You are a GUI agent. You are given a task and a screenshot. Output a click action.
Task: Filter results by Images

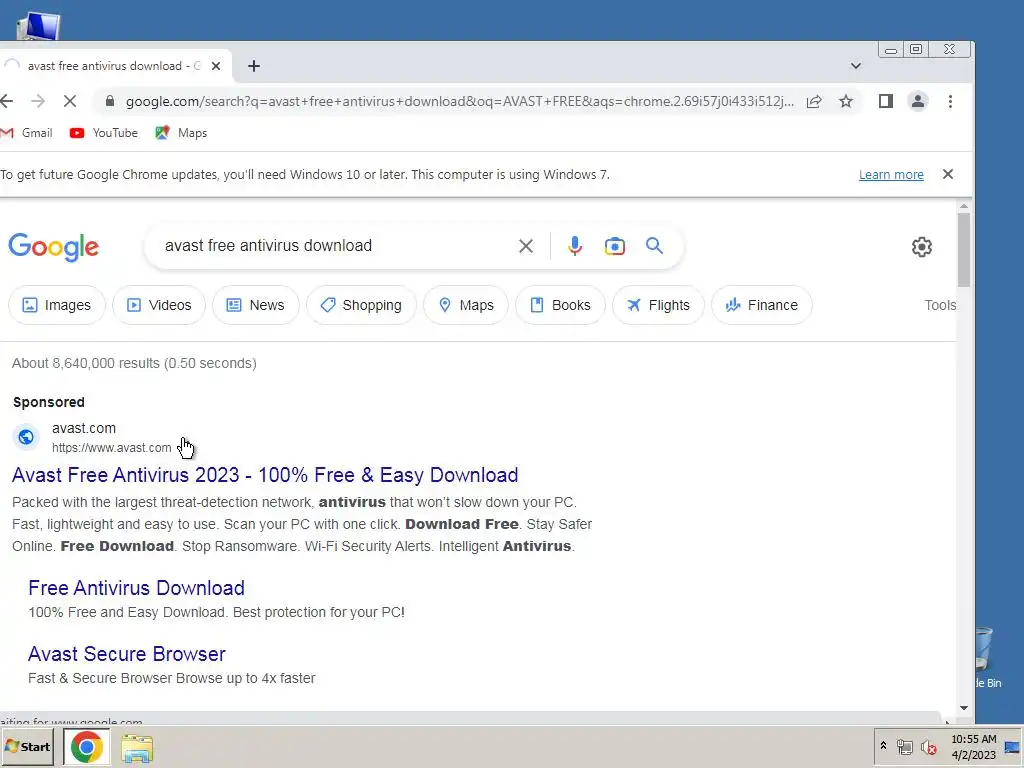click(x=57, y=305)
